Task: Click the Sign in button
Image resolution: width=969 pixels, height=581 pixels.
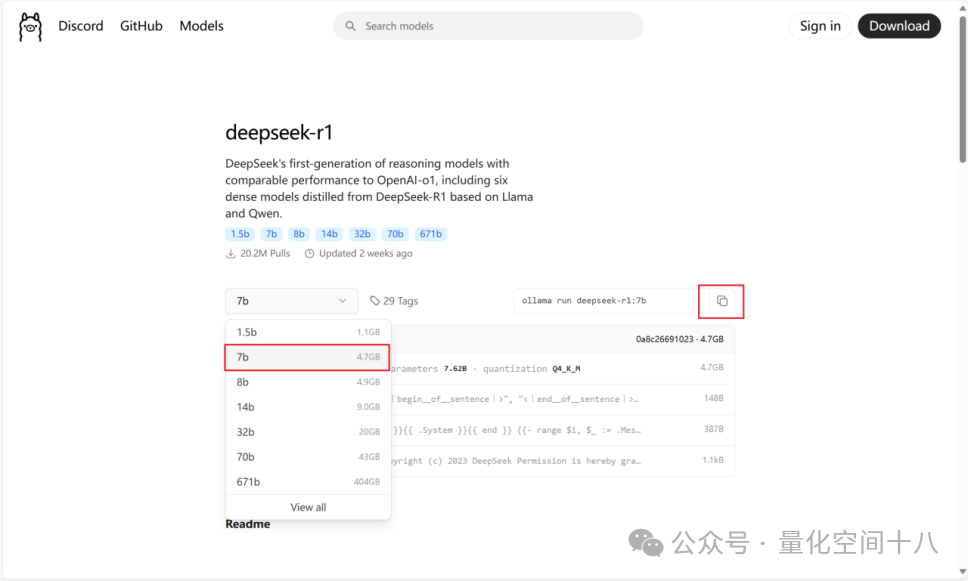Action: pyautogui.click(x=820, y=26)
